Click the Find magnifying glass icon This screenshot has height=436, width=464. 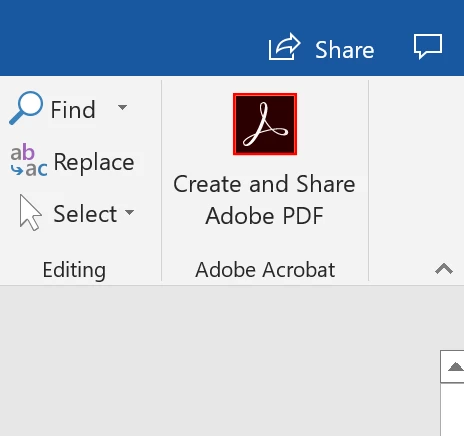click(26, 108)
